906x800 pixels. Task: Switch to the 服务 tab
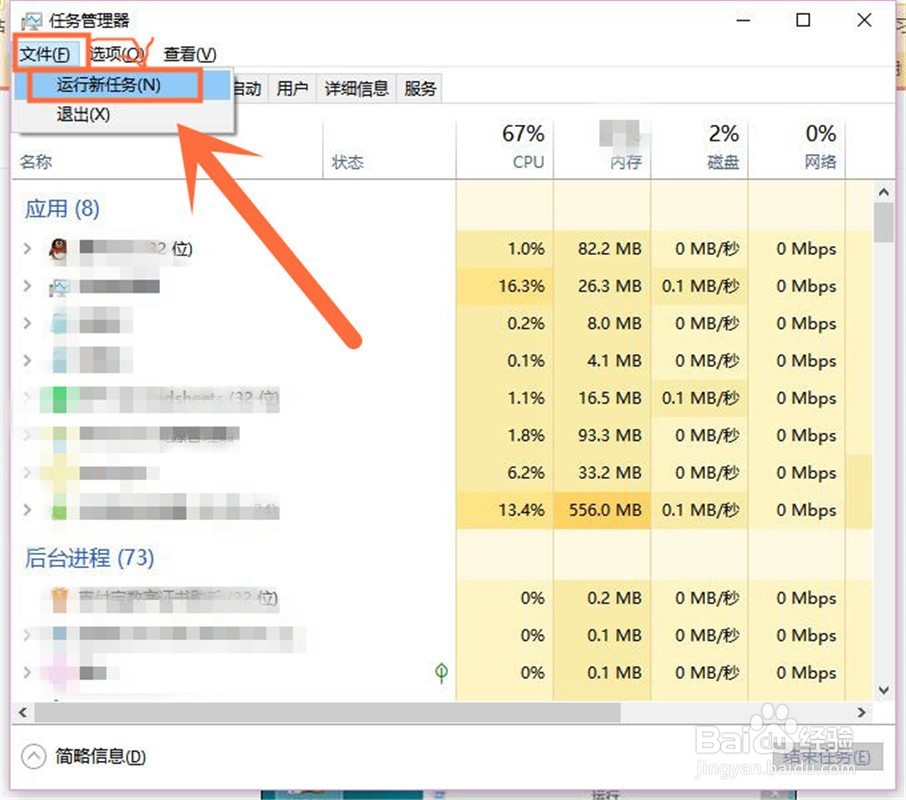419,88
